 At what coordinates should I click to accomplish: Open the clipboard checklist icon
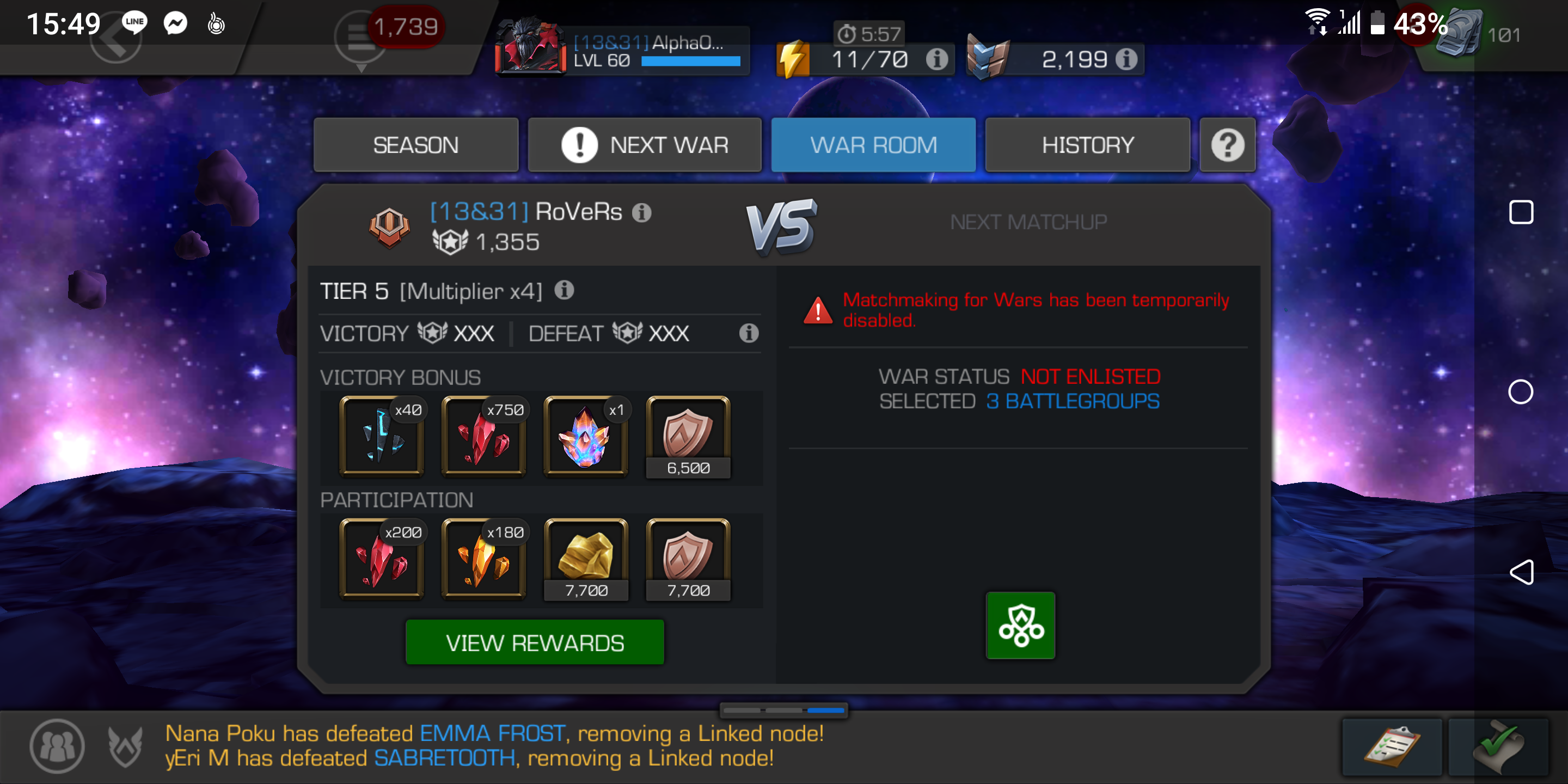point(1391,746)
